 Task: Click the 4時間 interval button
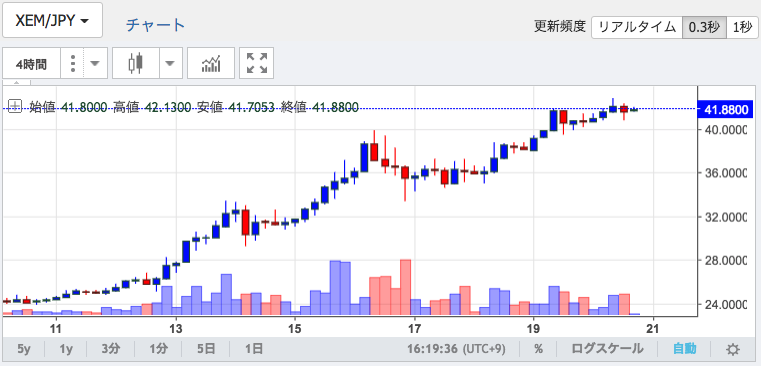click(x=31, y=63)
